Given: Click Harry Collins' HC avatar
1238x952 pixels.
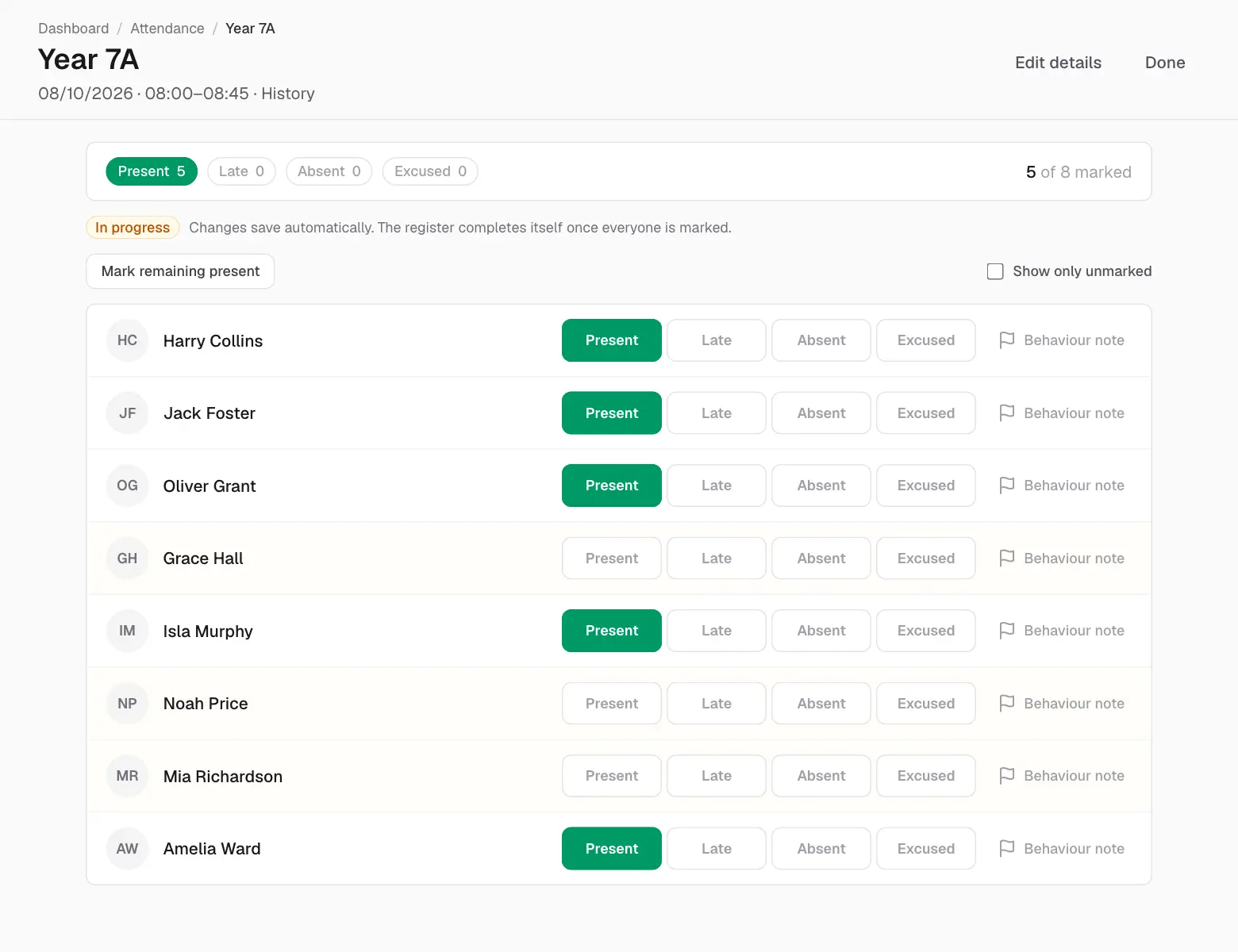Looking at the screenshot, I should click(x=127, y=340).
